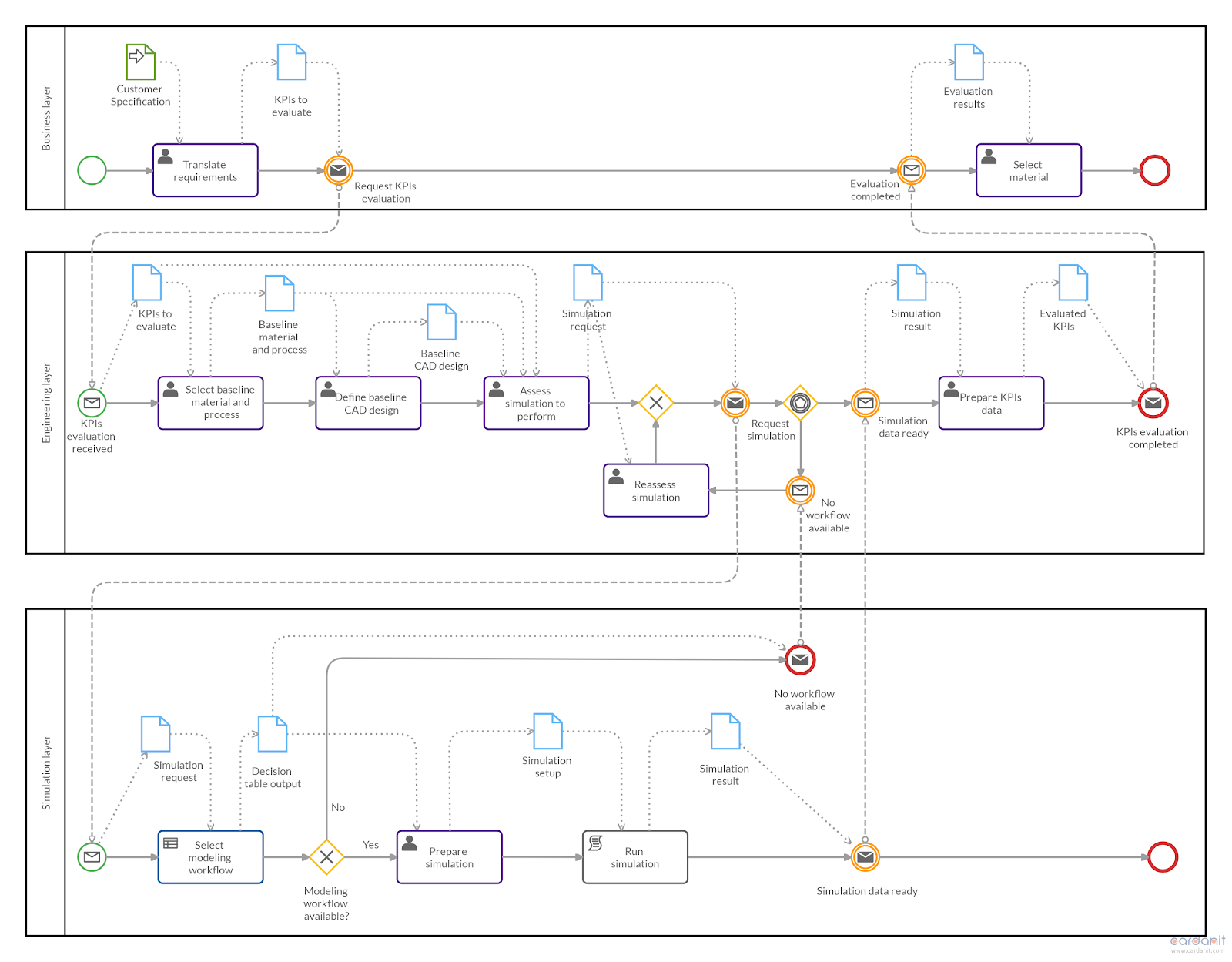The image size is (1232, 962).
Task: Click the Reassess simulation task
Action: click(x=656, y=491)
